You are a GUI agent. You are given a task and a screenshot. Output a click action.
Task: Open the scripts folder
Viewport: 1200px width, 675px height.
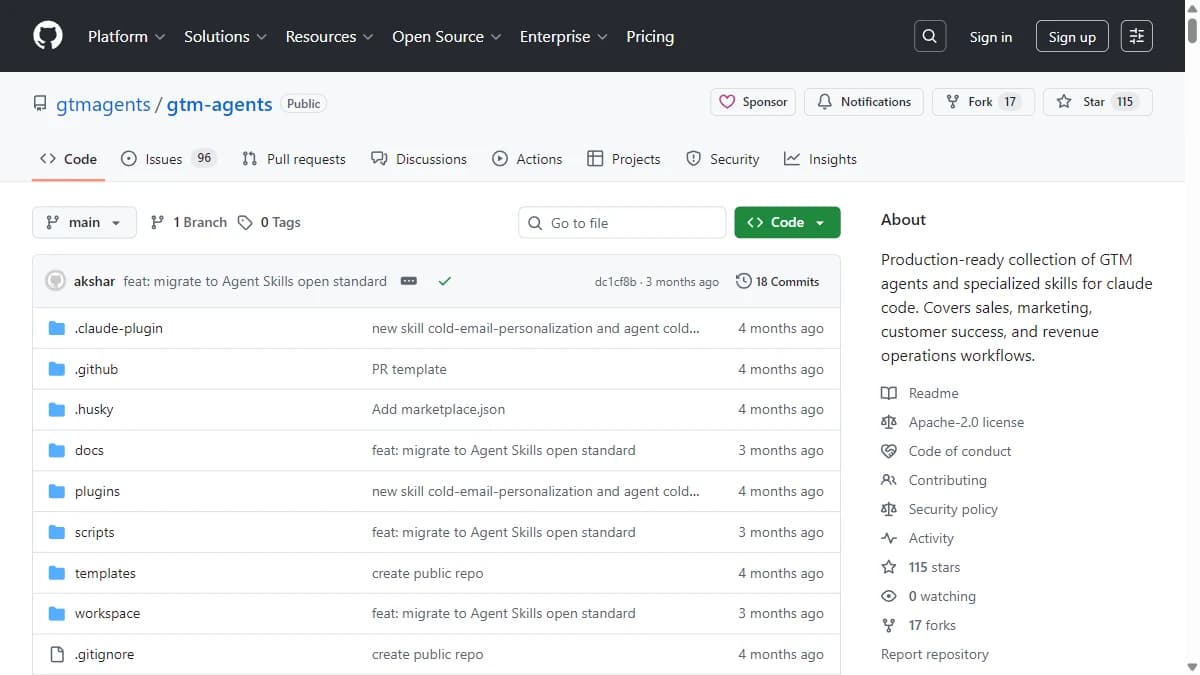tap(95, 533)
